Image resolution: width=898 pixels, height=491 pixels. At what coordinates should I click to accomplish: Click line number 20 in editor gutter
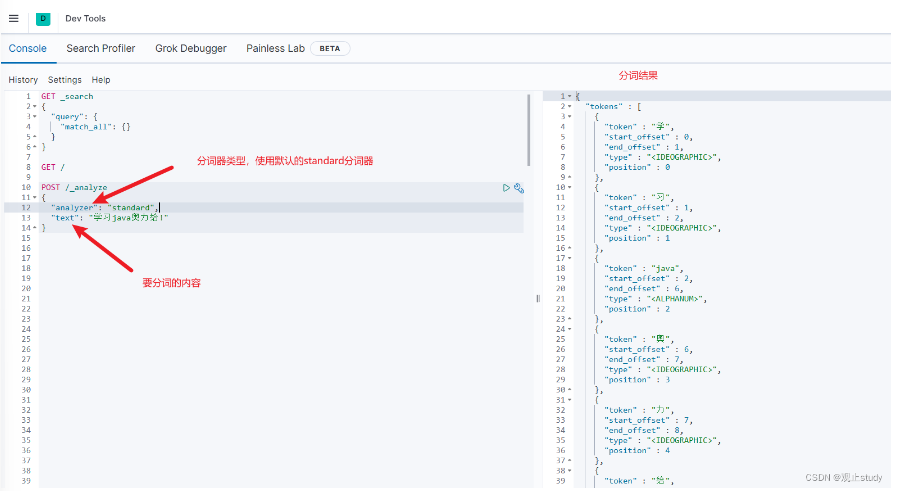point(26,288)
